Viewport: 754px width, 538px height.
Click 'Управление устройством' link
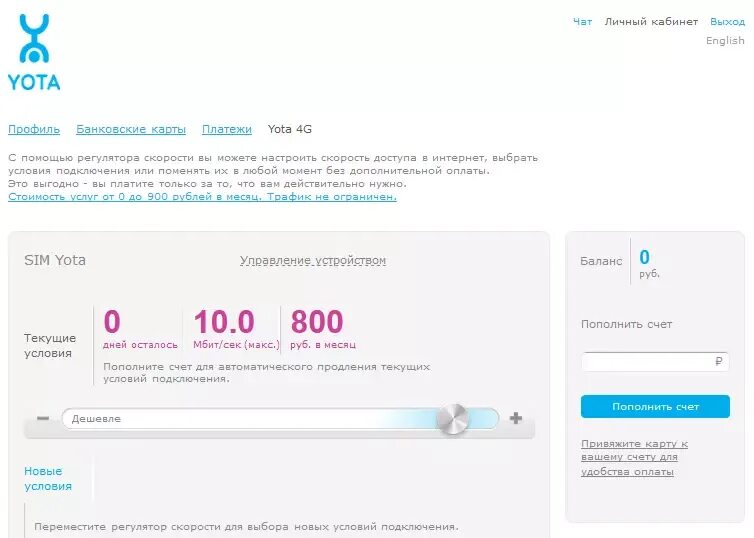pos(313,260)
